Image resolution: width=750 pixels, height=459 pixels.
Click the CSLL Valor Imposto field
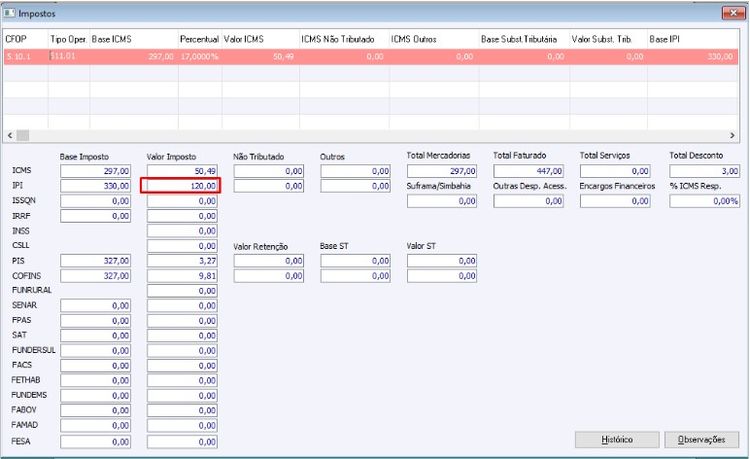click(x=182, y=246)
